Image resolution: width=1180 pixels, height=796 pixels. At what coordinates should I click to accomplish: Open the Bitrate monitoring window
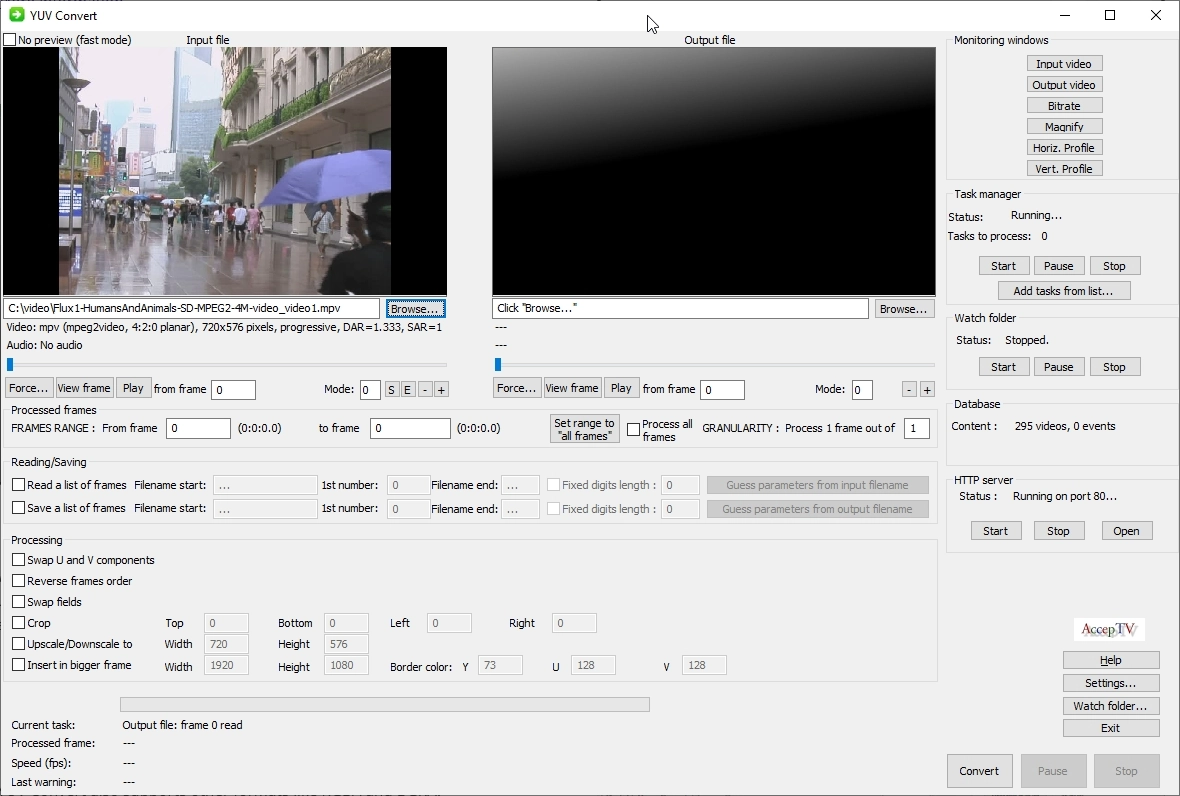coord(1064,106)
